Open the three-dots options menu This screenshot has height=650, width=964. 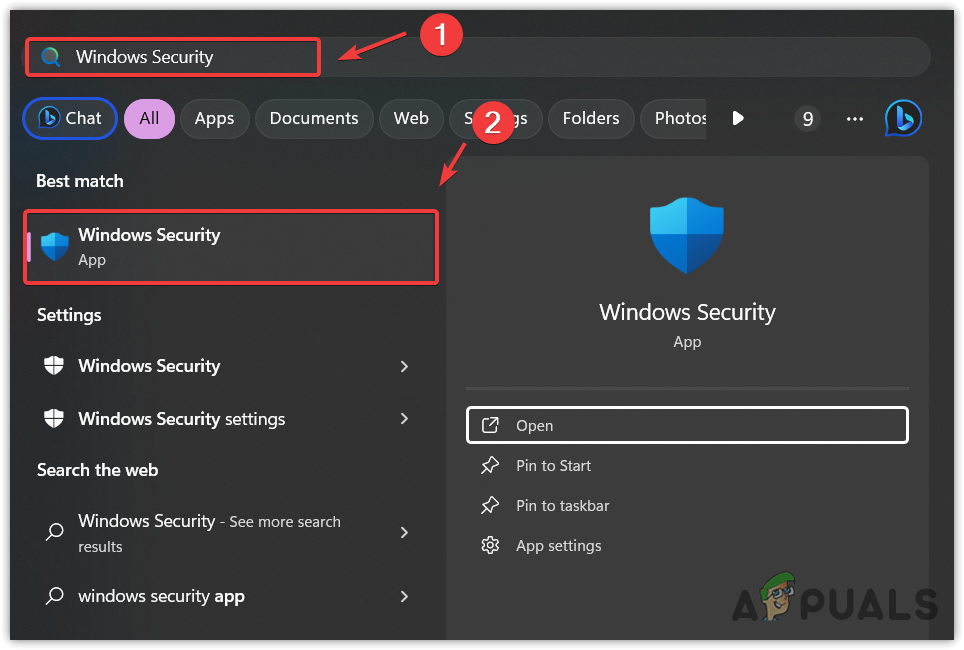click(855, 119)
